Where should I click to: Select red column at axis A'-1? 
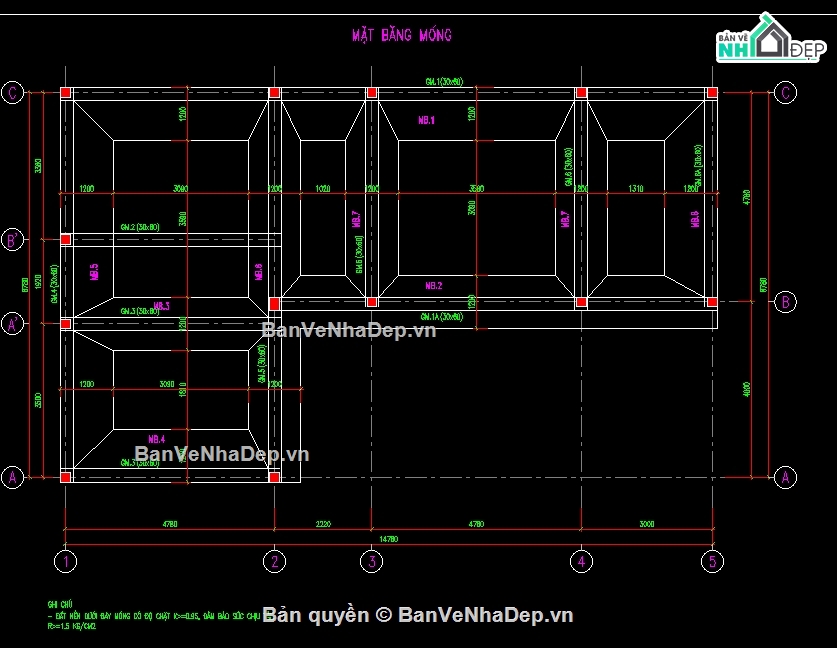66,323
